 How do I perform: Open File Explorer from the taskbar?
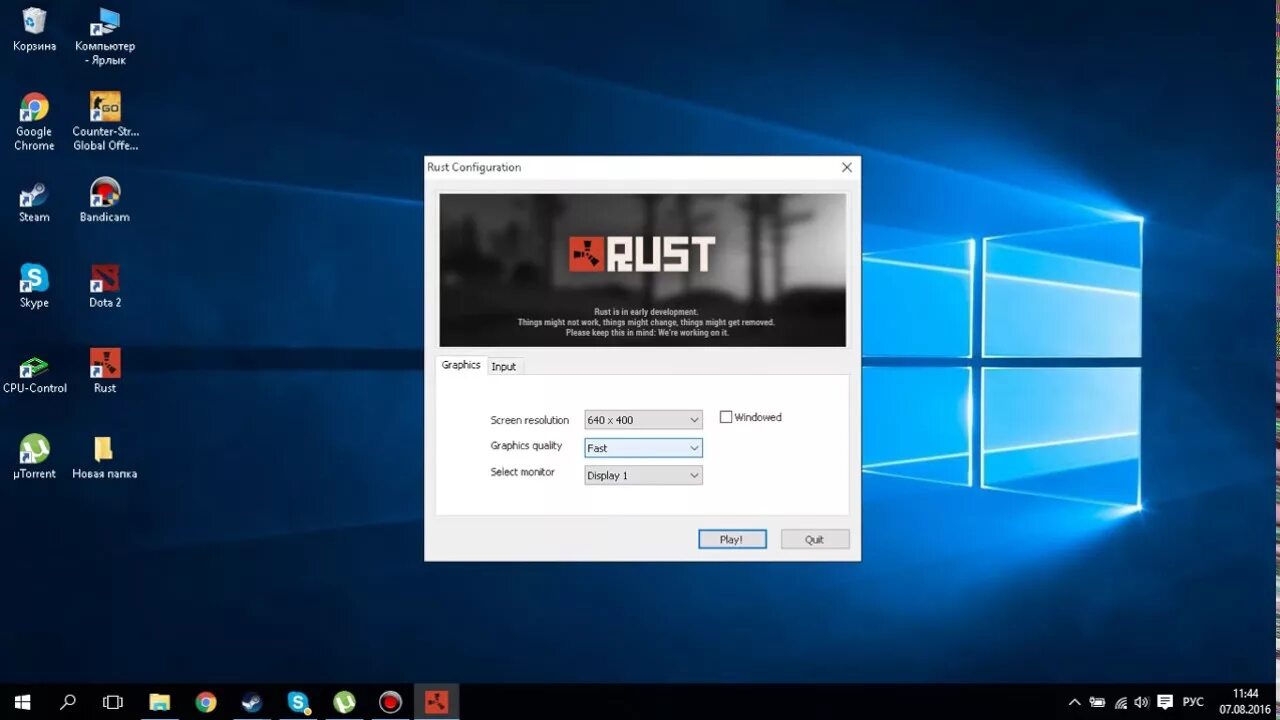tap(160, 702)
